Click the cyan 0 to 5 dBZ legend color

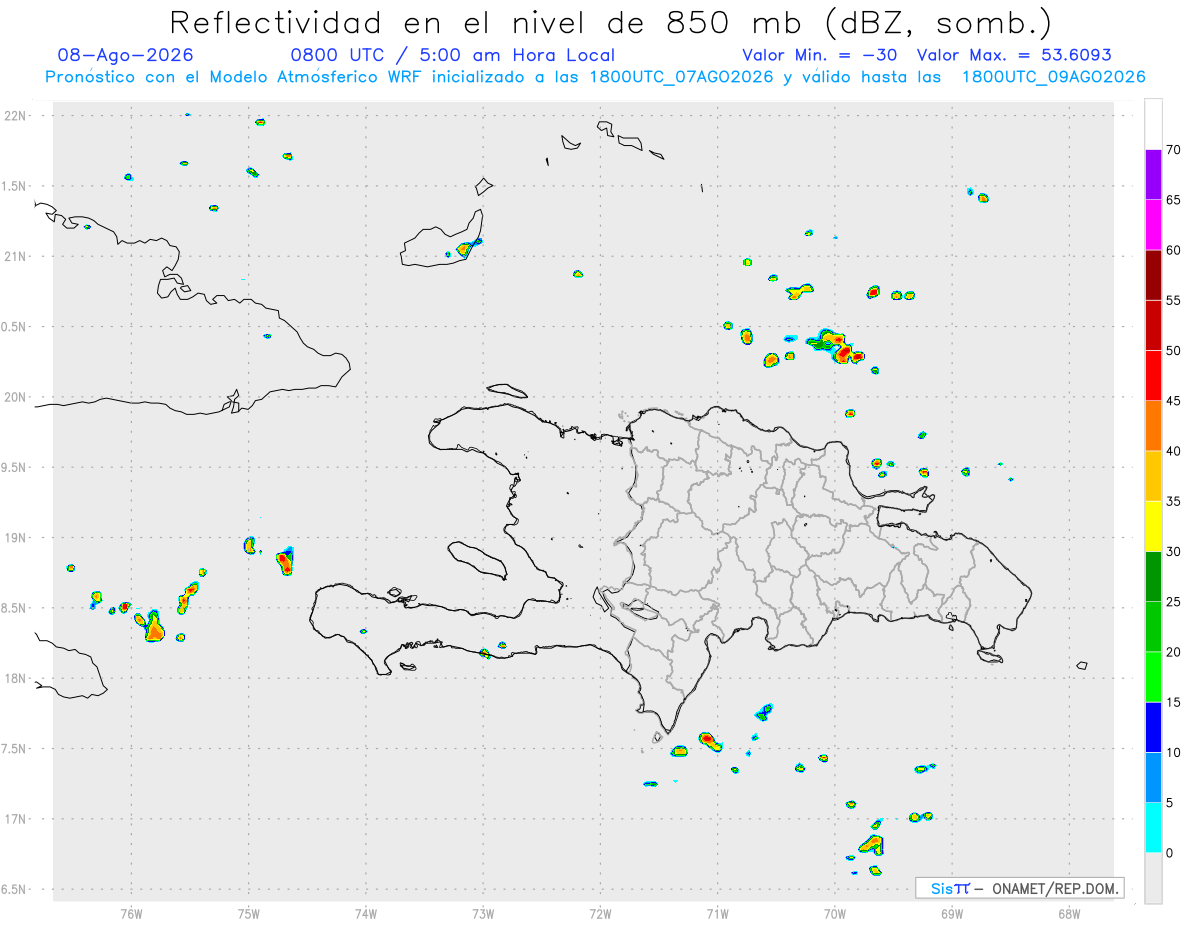1153,828
